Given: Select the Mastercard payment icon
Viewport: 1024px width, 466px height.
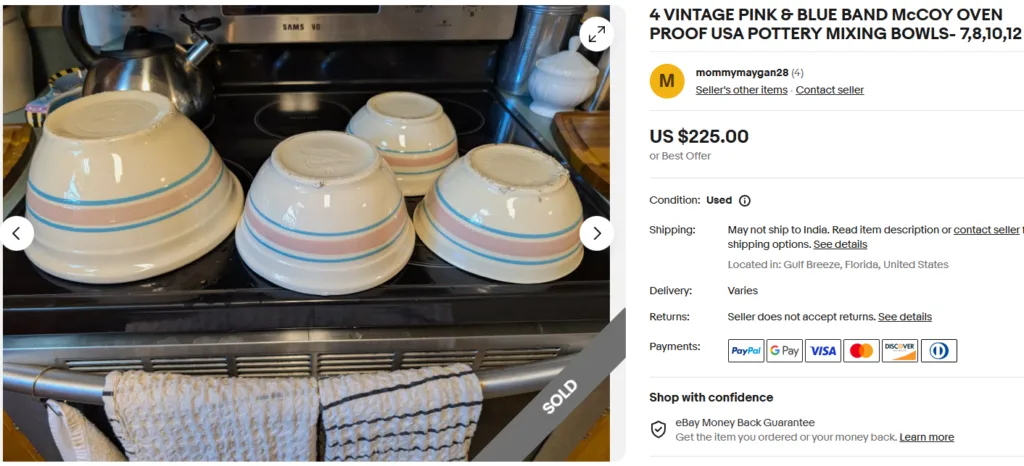Looking at the screenshot, I should 861,350.
